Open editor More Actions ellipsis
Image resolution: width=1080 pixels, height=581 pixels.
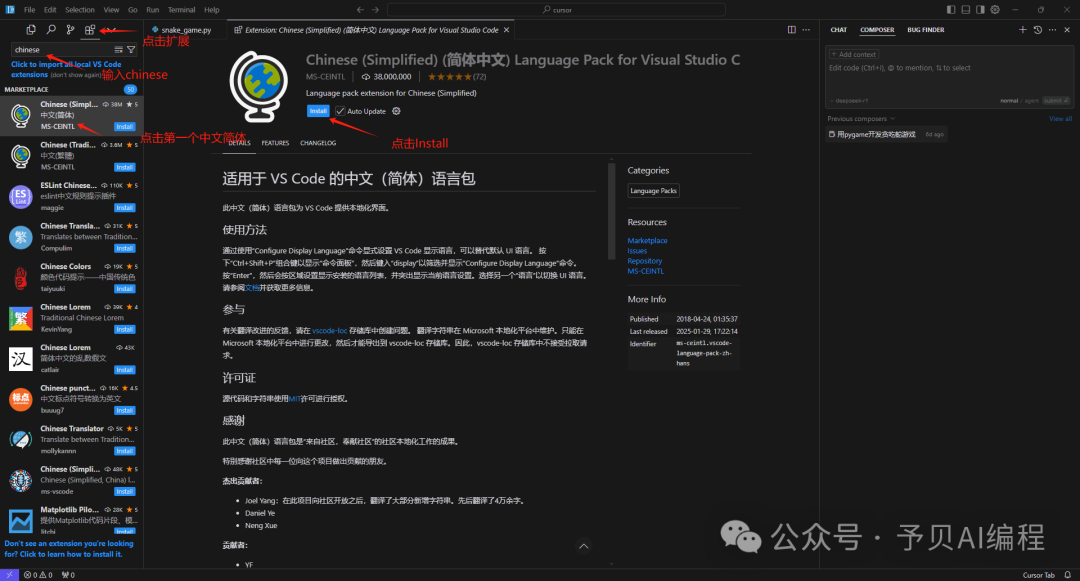coord(806,30)
